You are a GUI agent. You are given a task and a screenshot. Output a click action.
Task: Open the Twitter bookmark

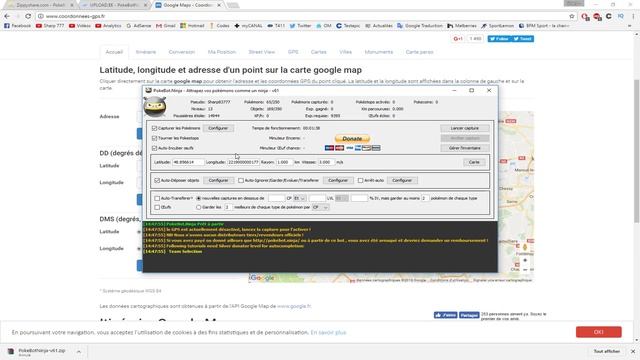coord(300,25)
